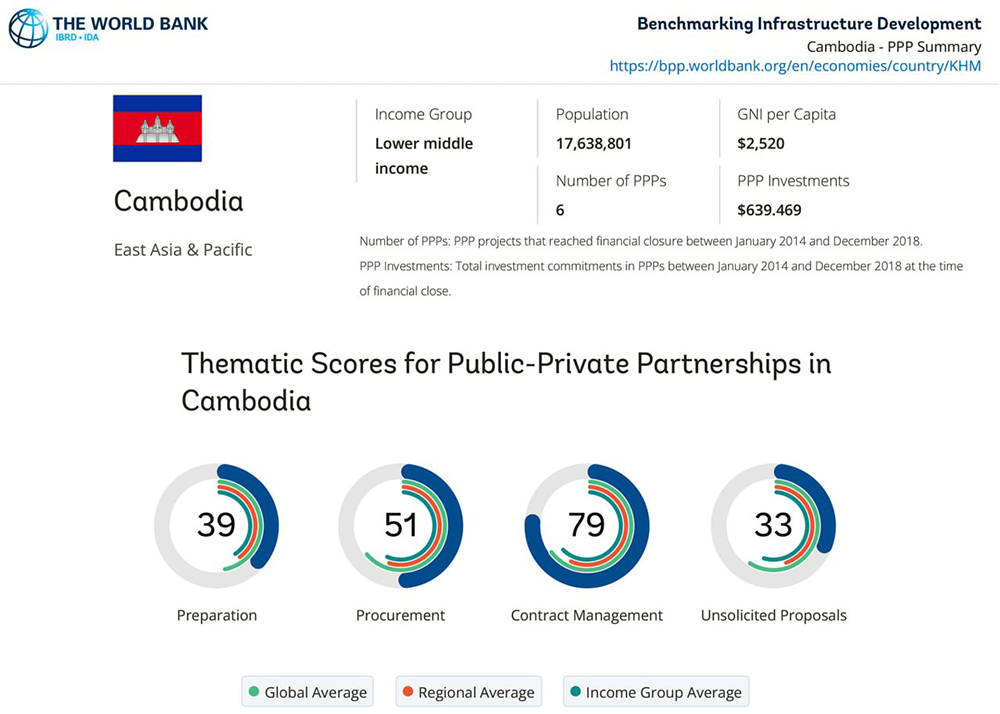The height and width of the screenshot is (714, 1000).
Task: Toggle the Regional Average legend button
Action: coord(469,692)
